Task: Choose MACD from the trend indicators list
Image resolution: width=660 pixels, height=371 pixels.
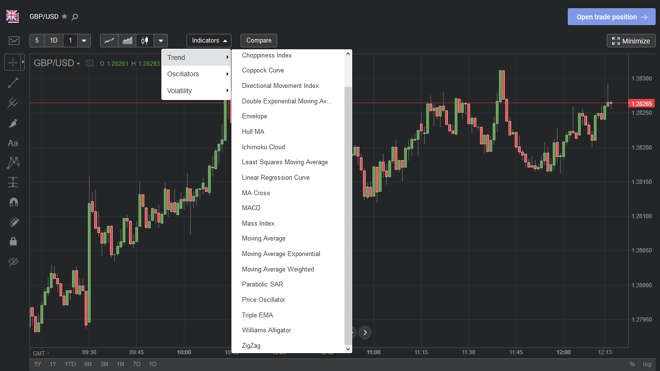Action: [251, 208]
